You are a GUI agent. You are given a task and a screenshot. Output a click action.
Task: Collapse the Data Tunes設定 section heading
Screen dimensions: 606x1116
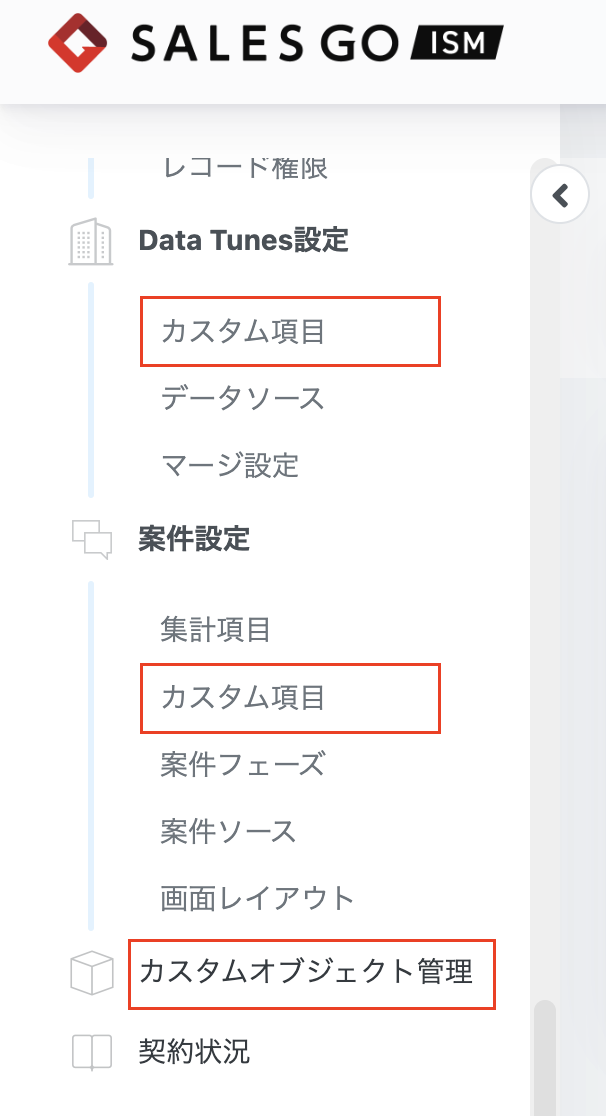point(244,241)
